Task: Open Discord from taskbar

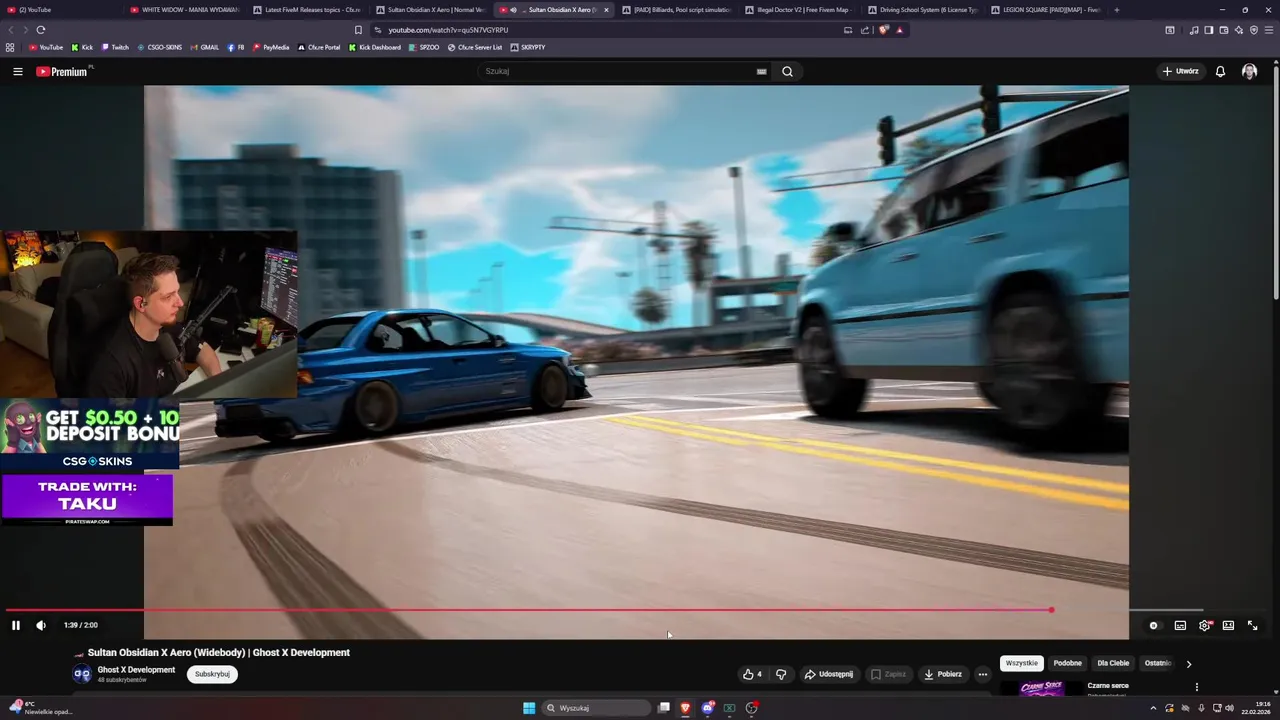Action: [708, 708]
